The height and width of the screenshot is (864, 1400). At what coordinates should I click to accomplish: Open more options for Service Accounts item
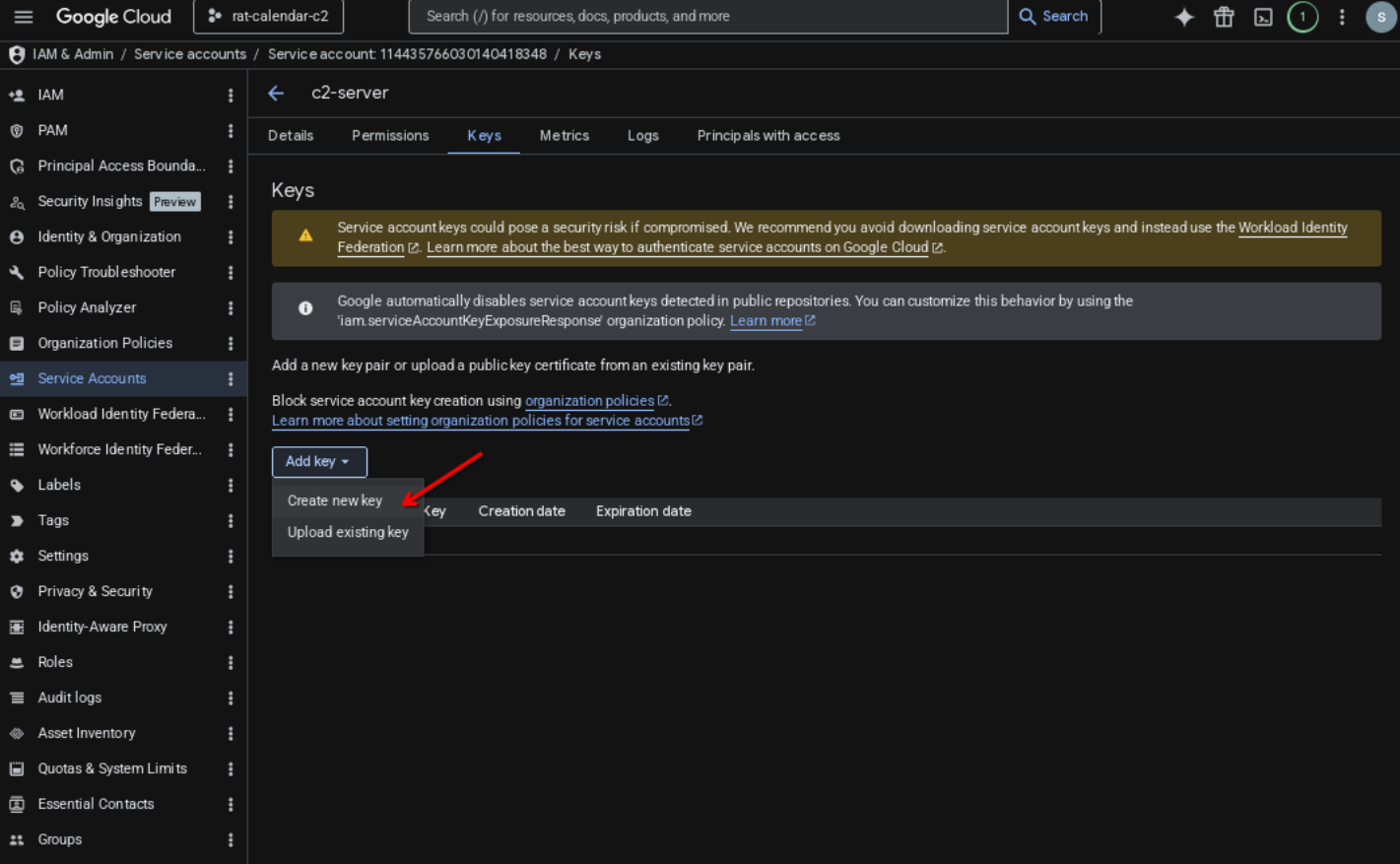point(231,379)
